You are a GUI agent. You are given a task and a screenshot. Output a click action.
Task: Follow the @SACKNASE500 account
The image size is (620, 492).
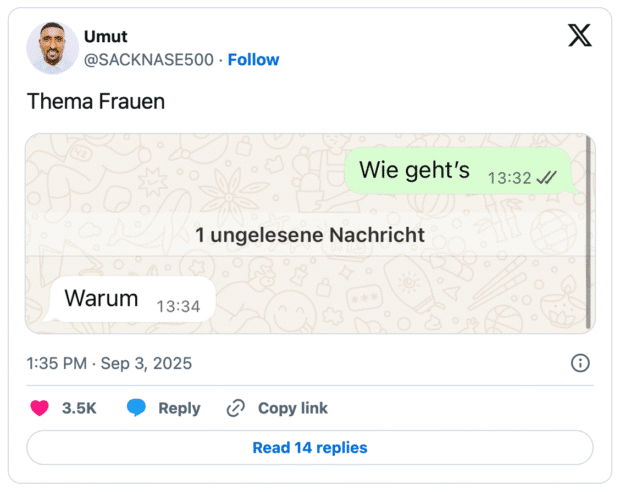253,60
